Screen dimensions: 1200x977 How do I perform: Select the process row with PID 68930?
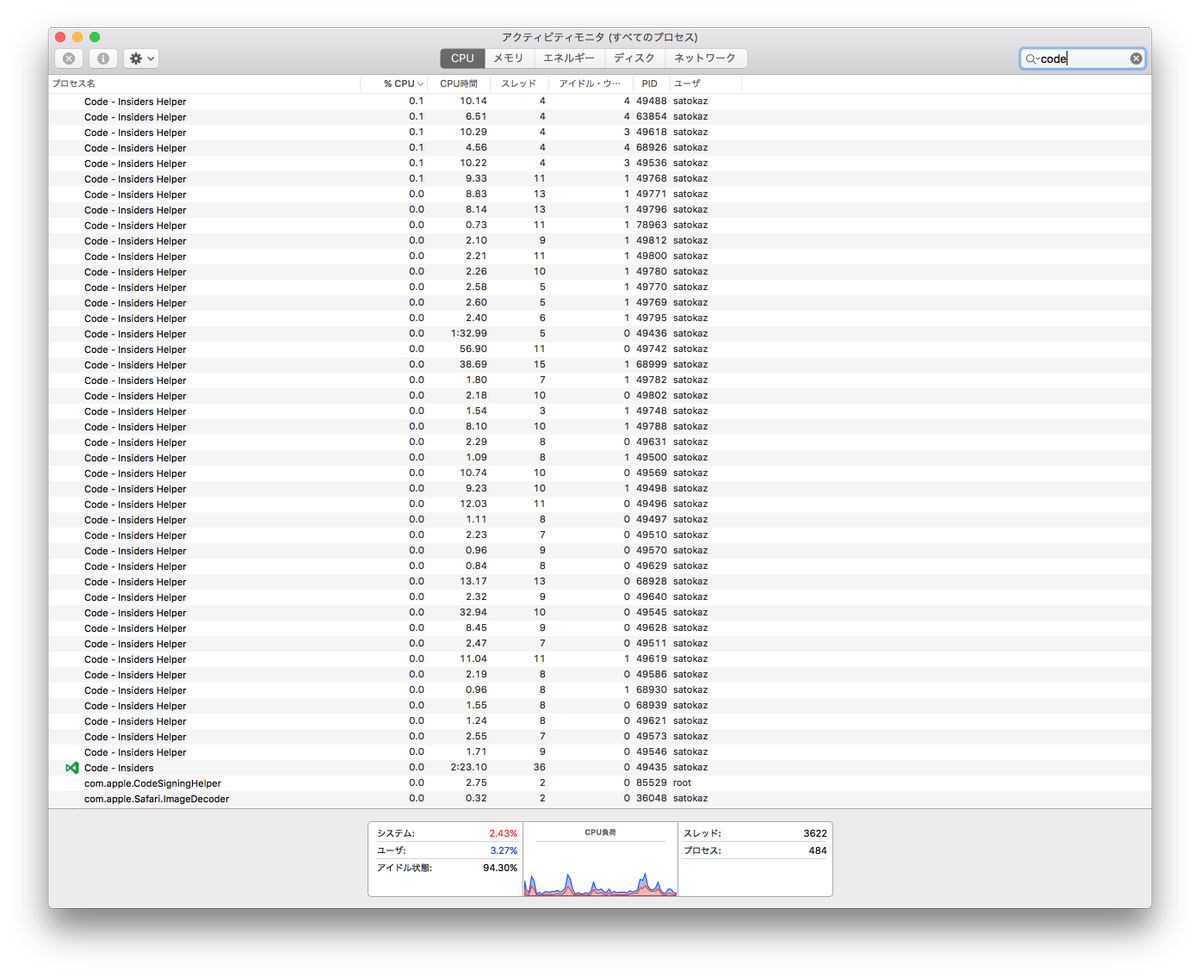coord(600,690)
